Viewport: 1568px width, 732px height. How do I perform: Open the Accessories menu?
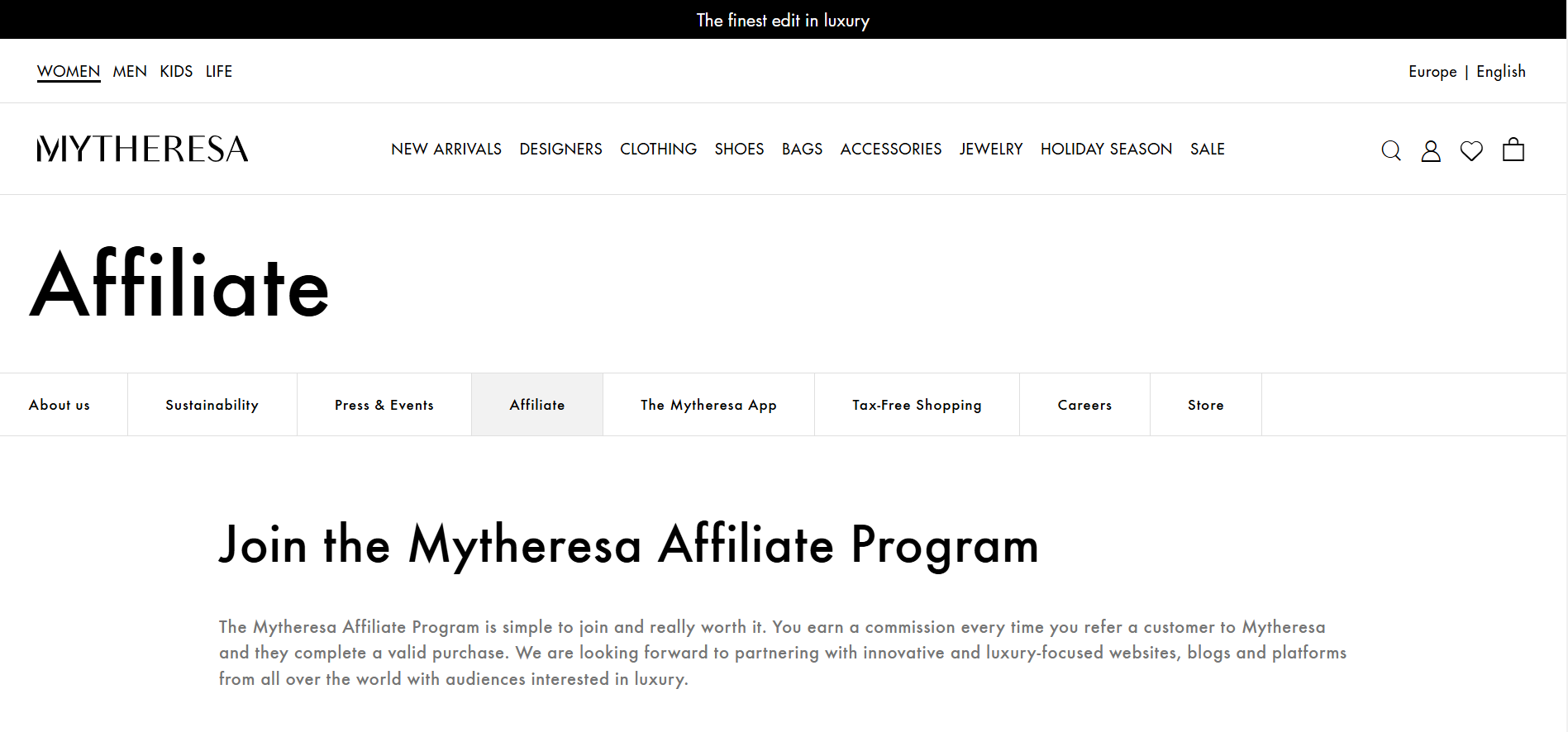(x=891, y=149)
